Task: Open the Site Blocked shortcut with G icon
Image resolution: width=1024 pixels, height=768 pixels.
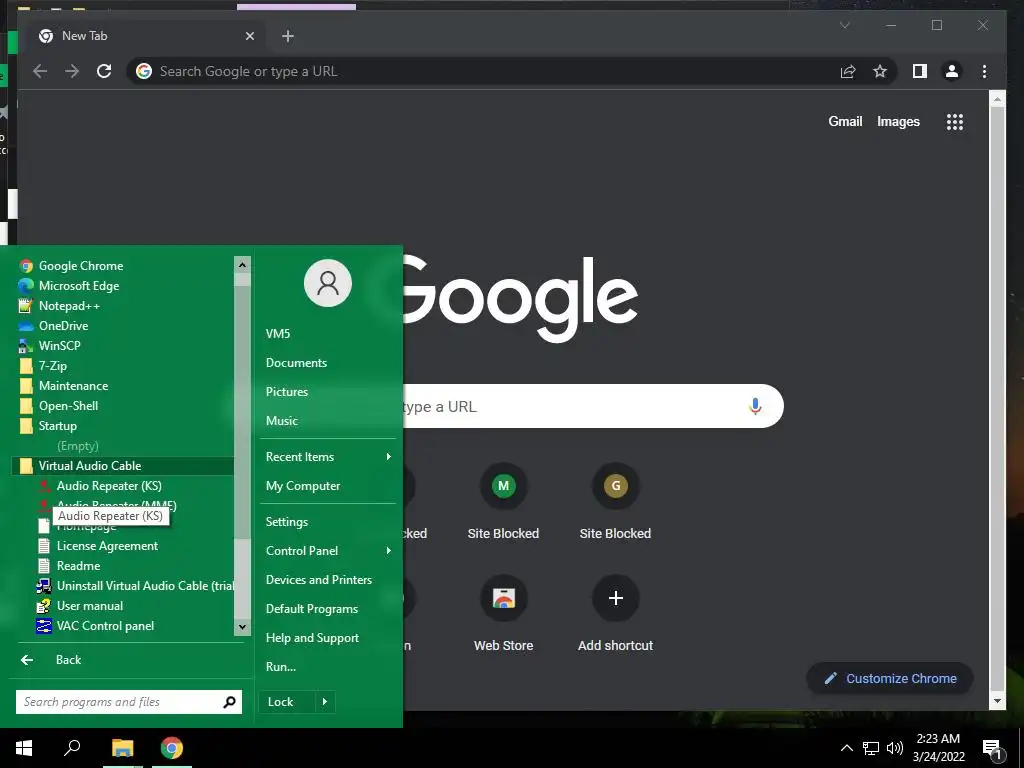Action: (615, 503)
